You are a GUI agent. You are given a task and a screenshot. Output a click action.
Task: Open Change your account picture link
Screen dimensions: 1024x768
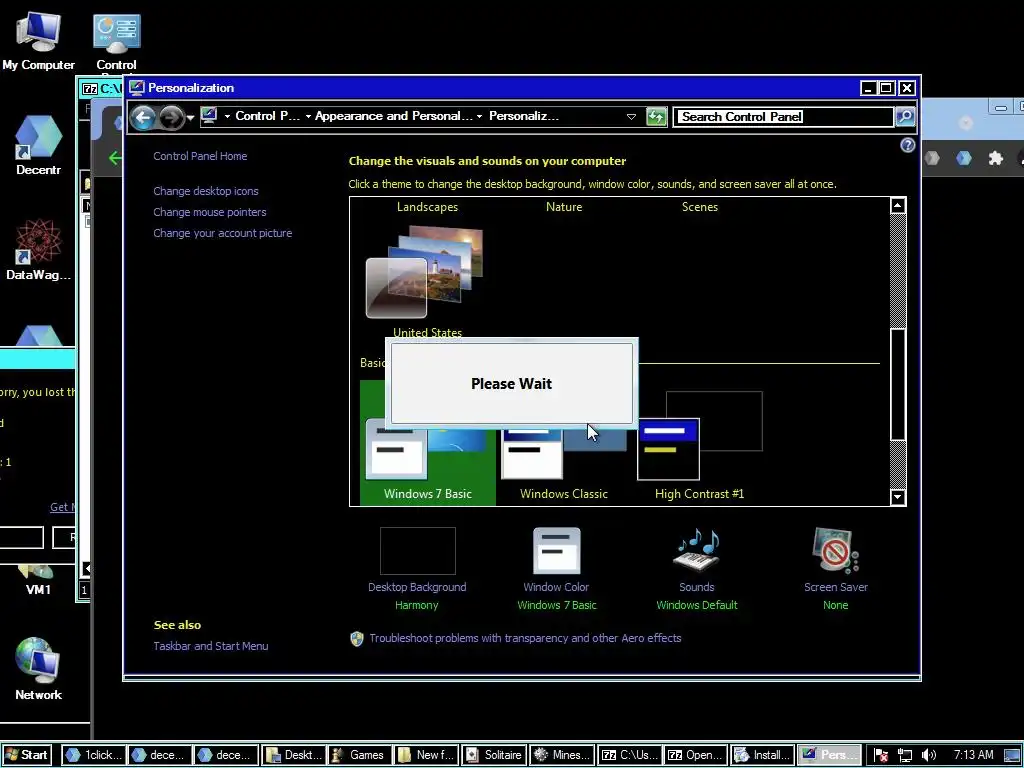[223, 233]
